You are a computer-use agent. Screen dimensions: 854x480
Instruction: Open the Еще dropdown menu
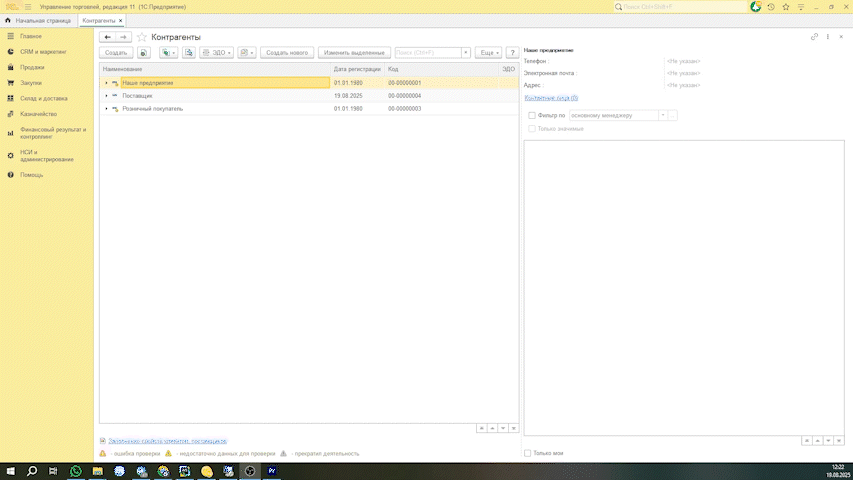tap(489, 53)
